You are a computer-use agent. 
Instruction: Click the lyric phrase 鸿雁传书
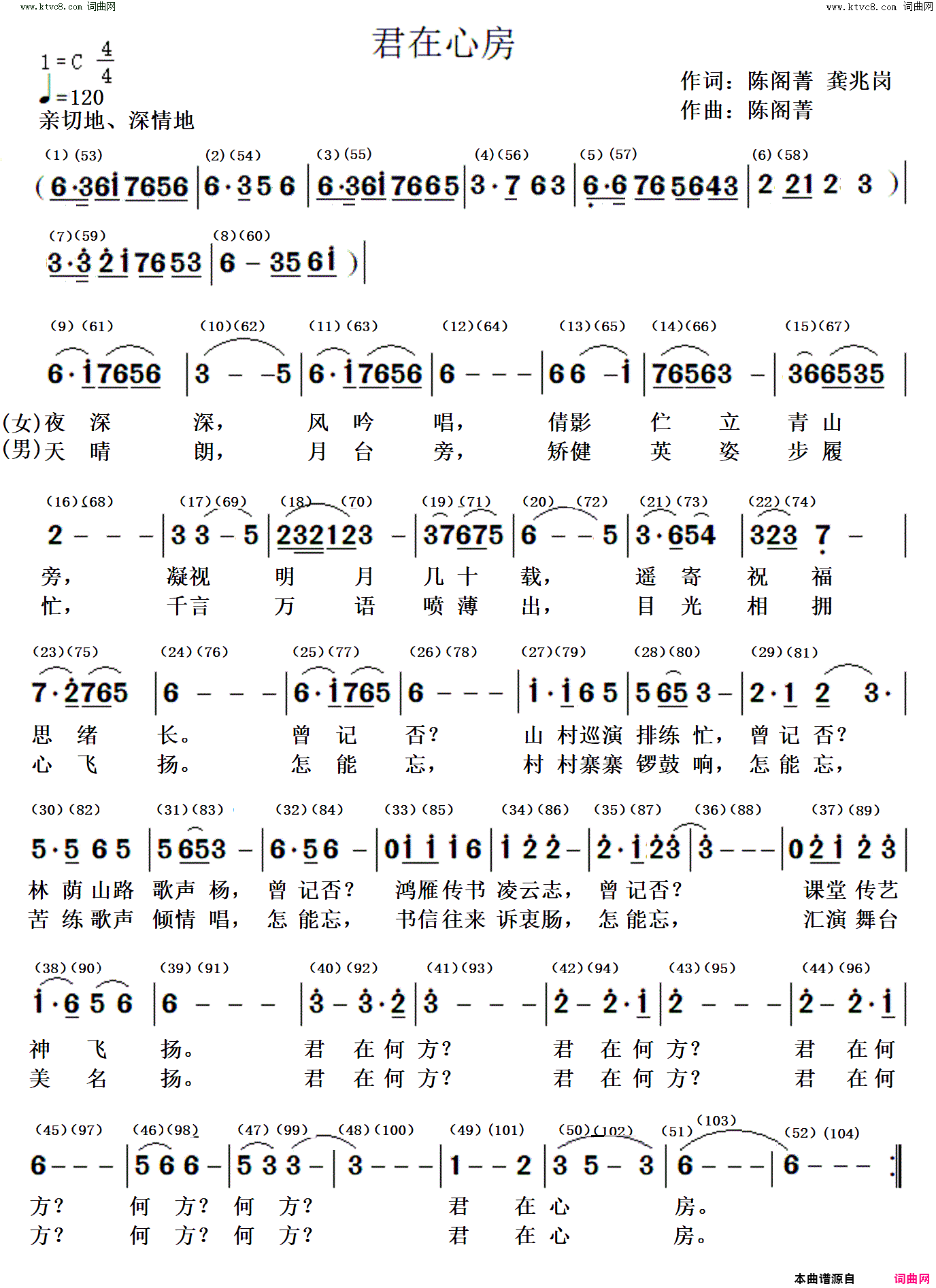[441, 889]
